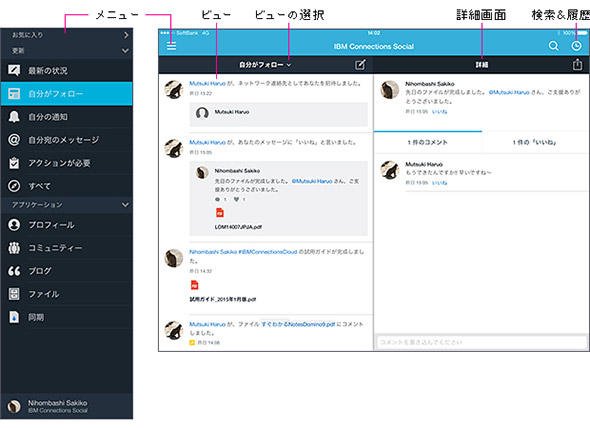Open アクションが必要 menu item
The width and height of the screenshot is (590, 428).
pos(67,163)
